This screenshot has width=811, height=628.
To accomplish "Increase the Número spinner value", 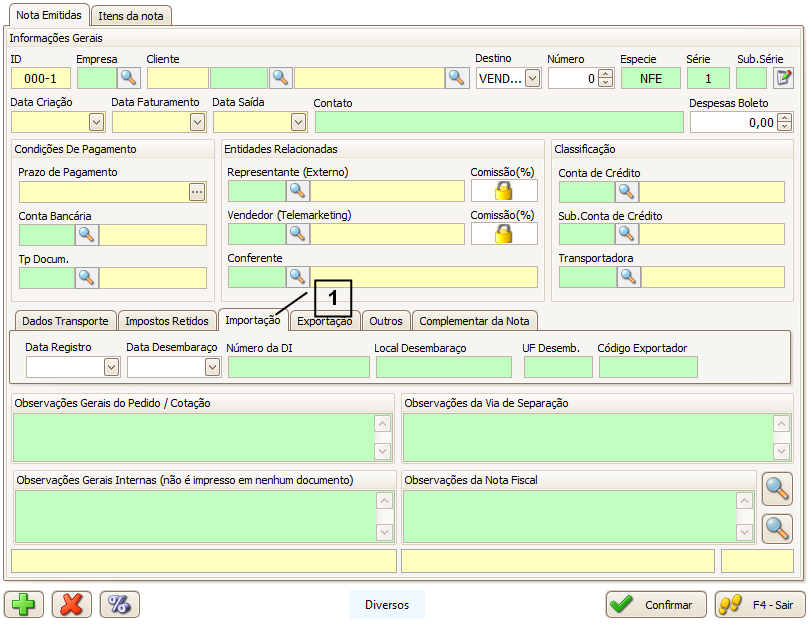I will coord(605,73).
